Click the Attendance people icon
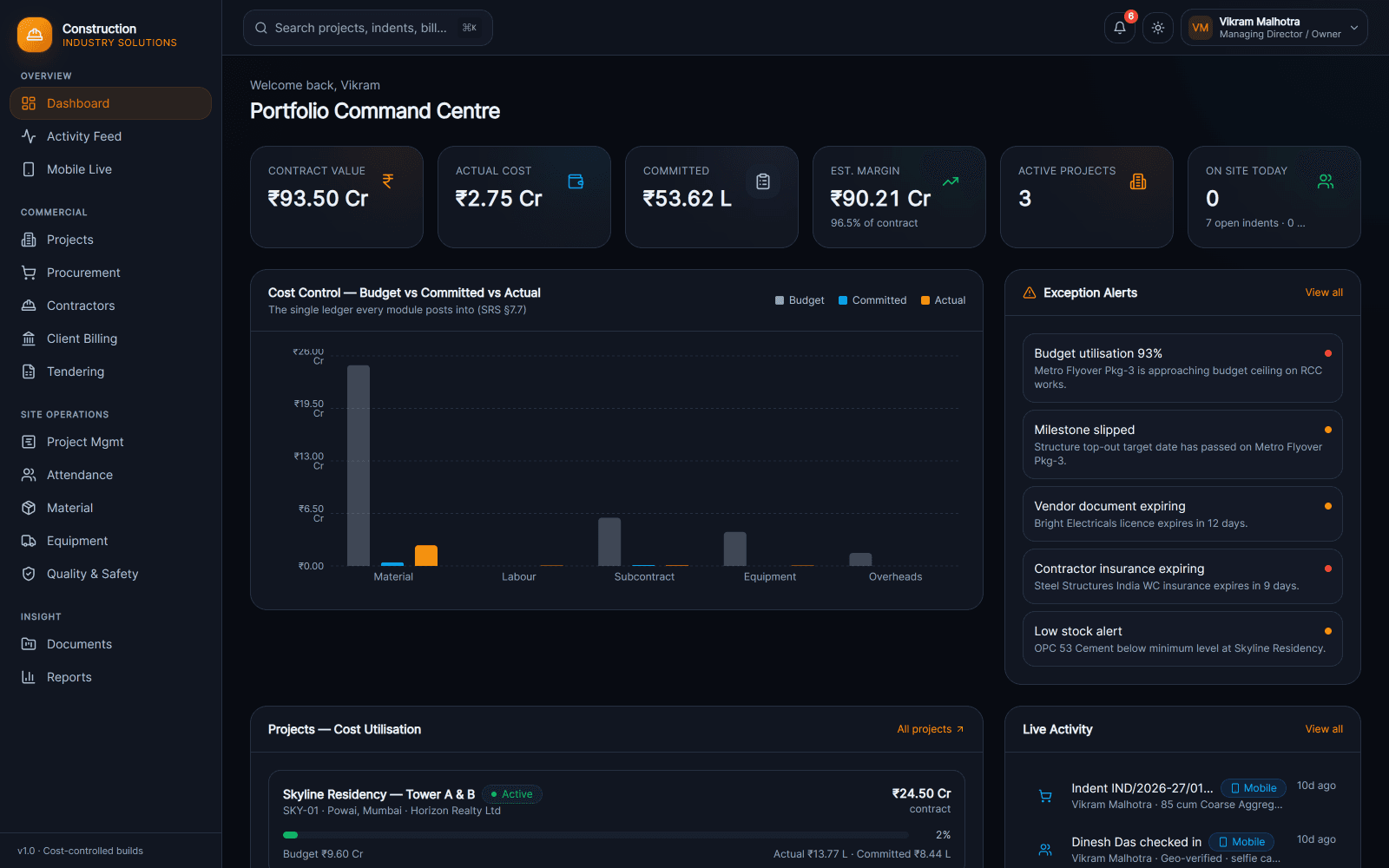This screenshot has height=868, width=1389. [29, 475]
